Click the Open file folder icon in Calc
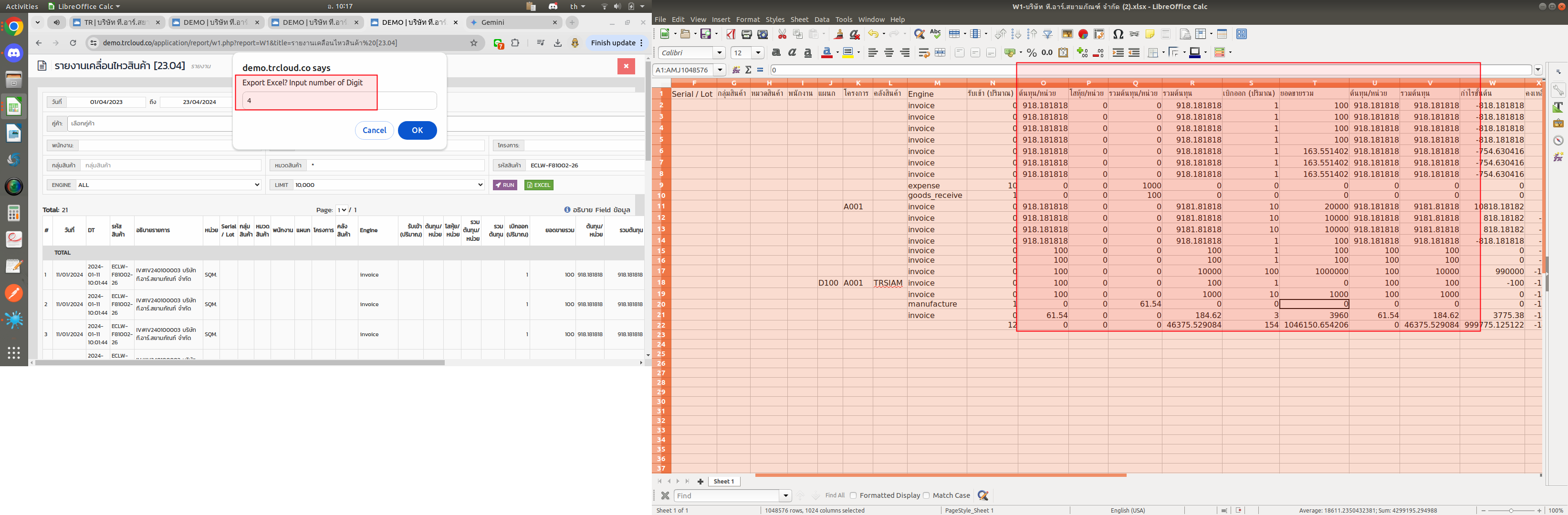The width and height of the screenshot is (1568, 515). tap(685, 34)
